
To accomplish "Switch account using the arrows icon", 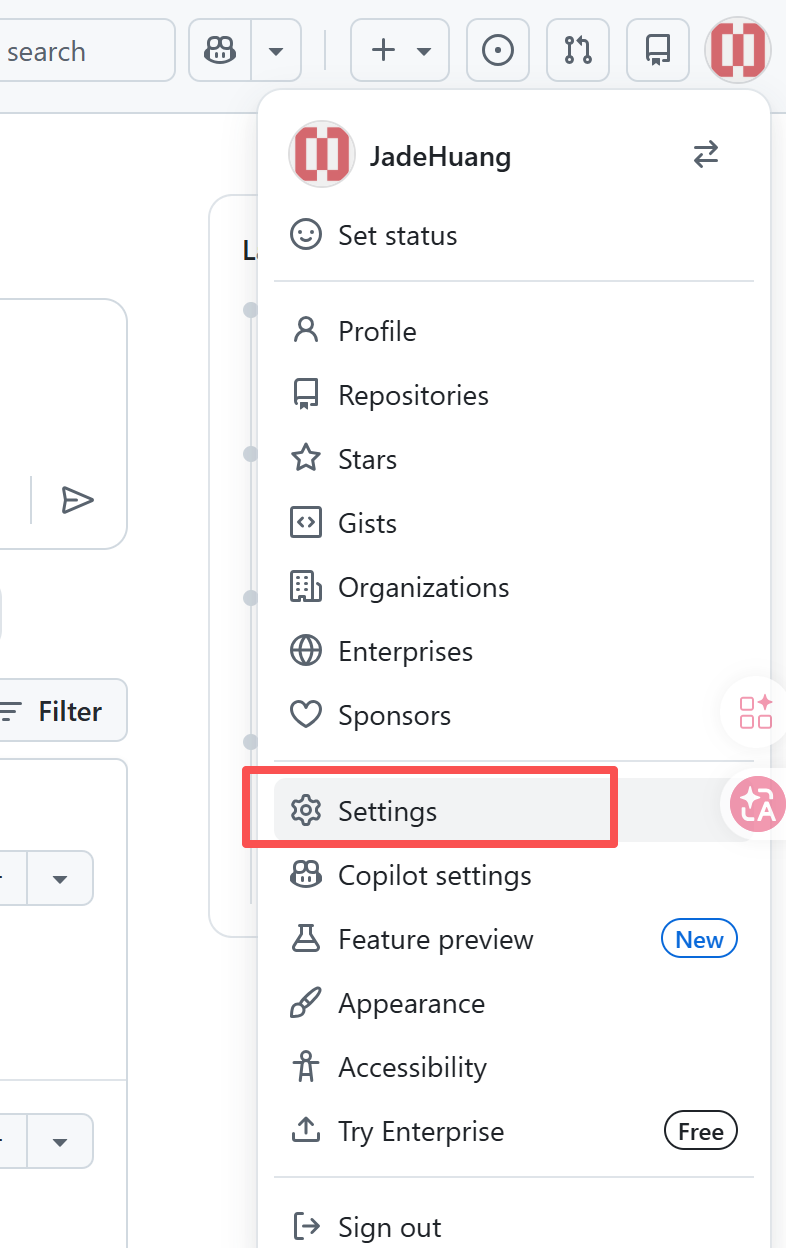I will click(706, 155).
